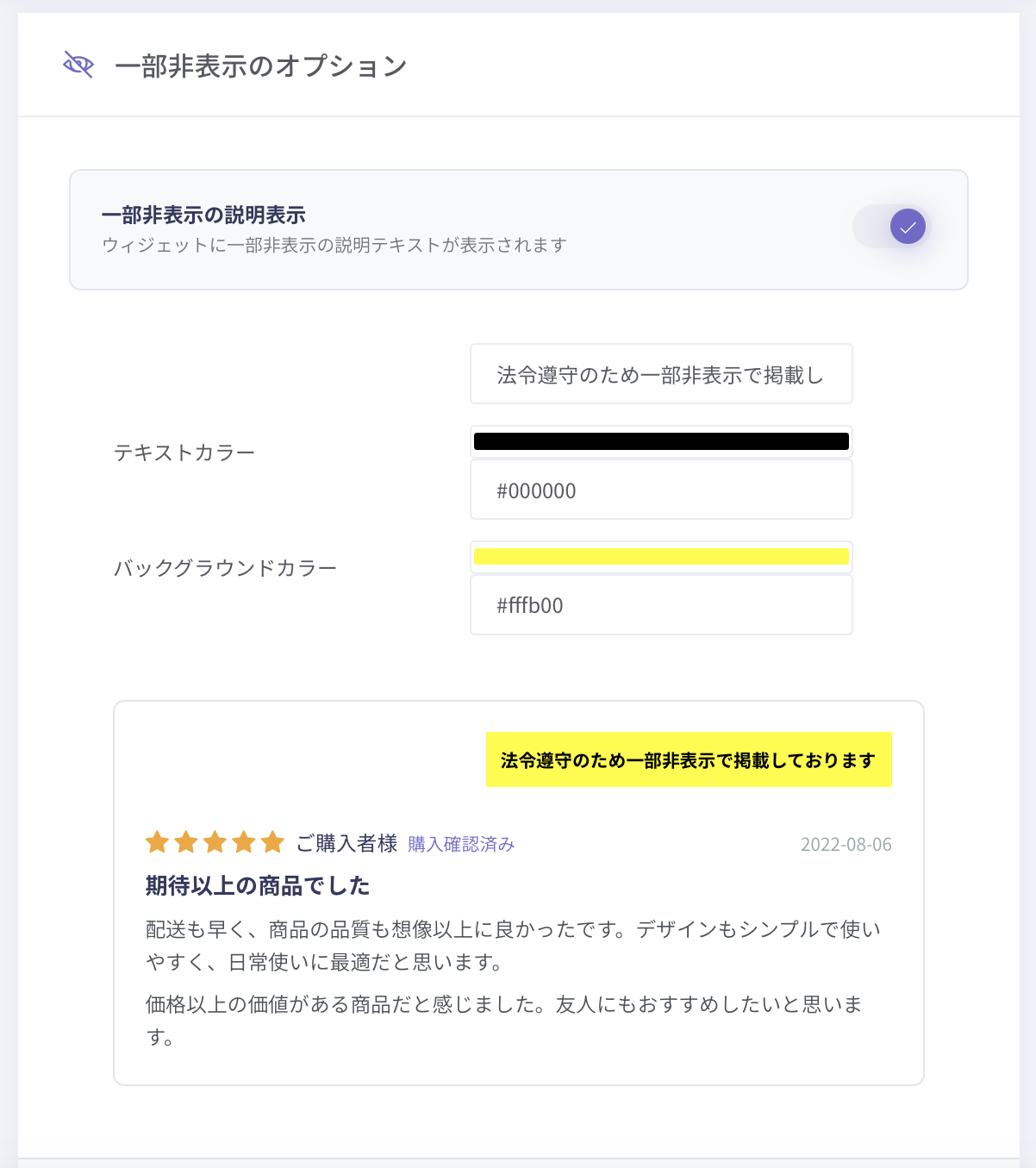Click the fifth review star
This screenshot has width=1036, height=1168.
tap(272, 842)
